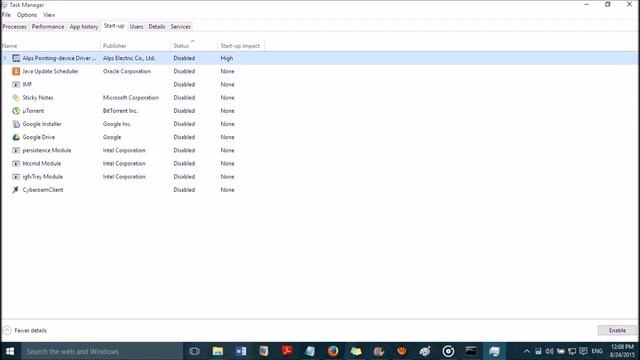Select the Google Installer row name
Viewport: 640px width, 360px height.
point(42,124)
